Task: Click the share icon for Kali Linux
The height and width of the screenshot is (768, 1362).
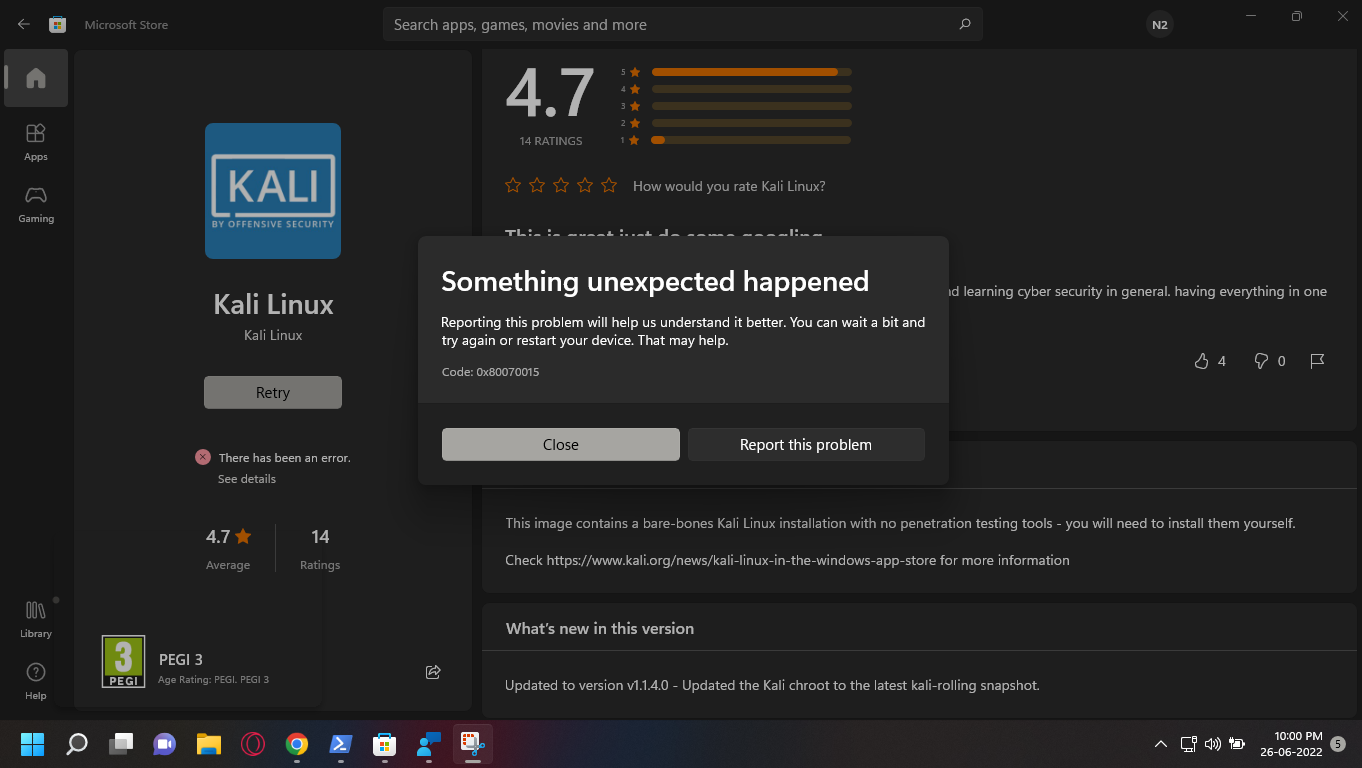Action: coord(433,672)
